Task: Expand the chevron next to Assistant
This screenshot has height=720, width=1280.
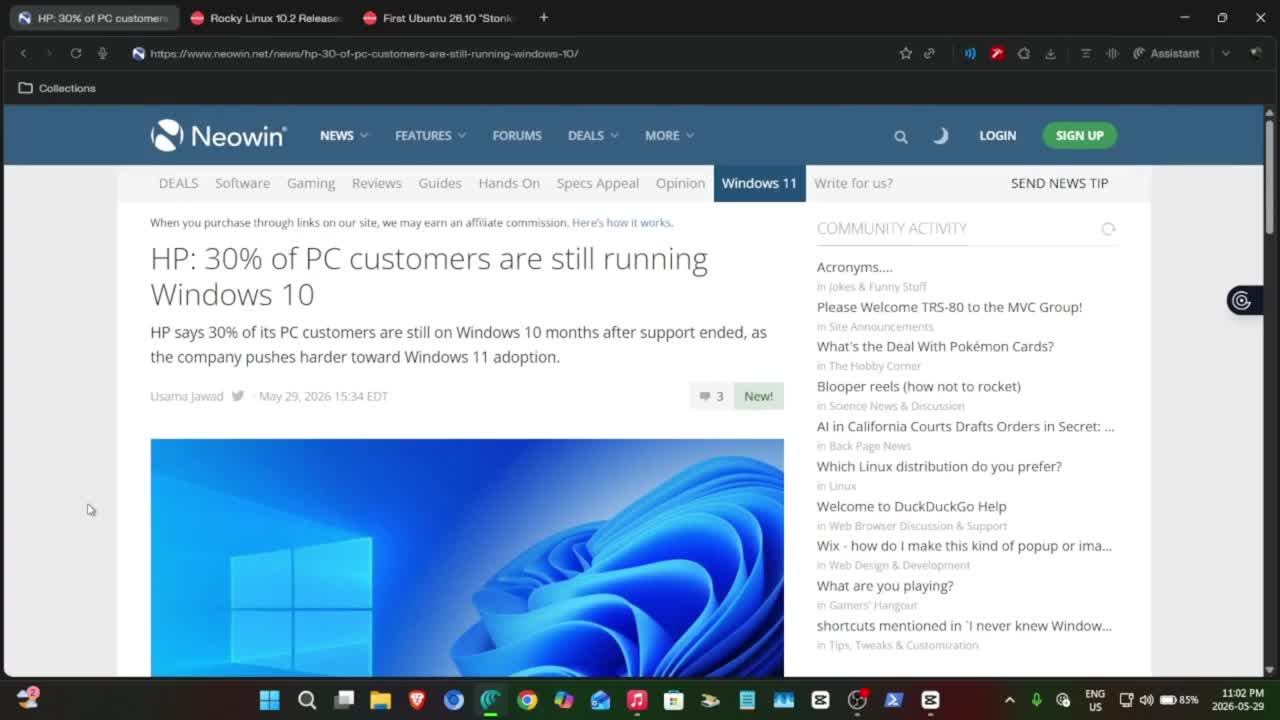Action: 1225,53
